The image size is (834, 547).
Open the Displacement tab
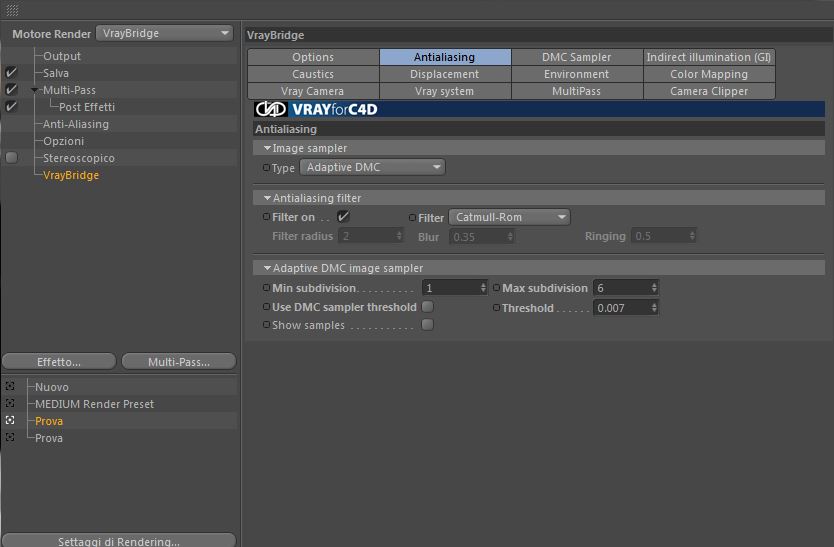click(x=445, y=74)
